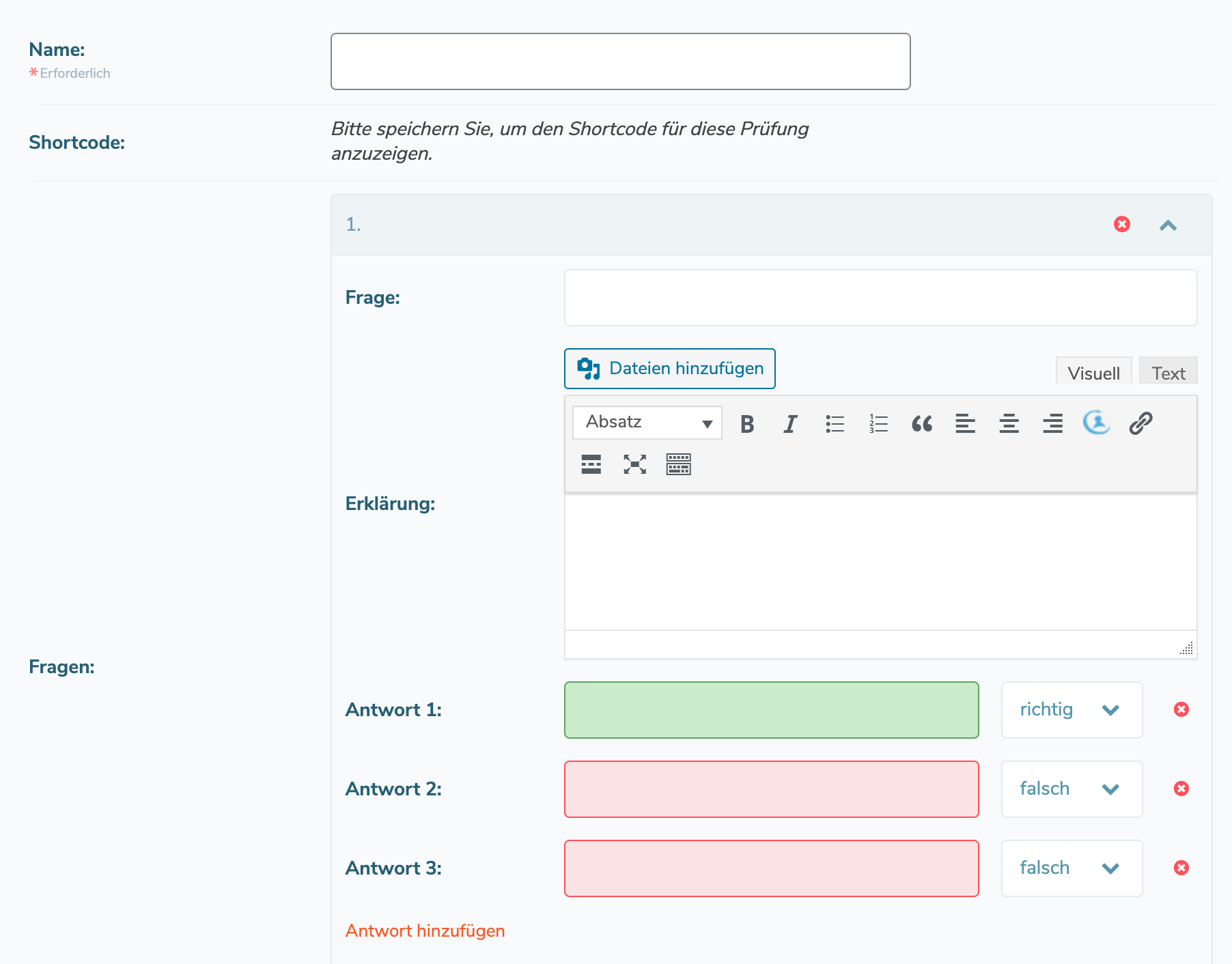
Task: Toggle the extra toolbar row icon
Action: (678, 464)
